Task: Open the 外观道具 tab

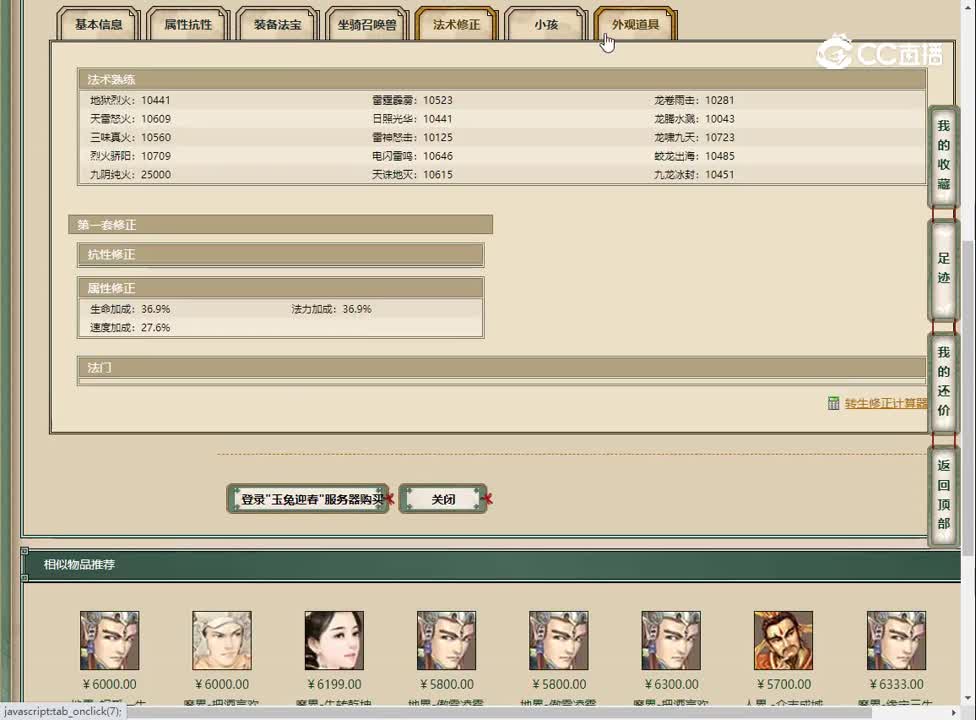Action: coord(635,25)
